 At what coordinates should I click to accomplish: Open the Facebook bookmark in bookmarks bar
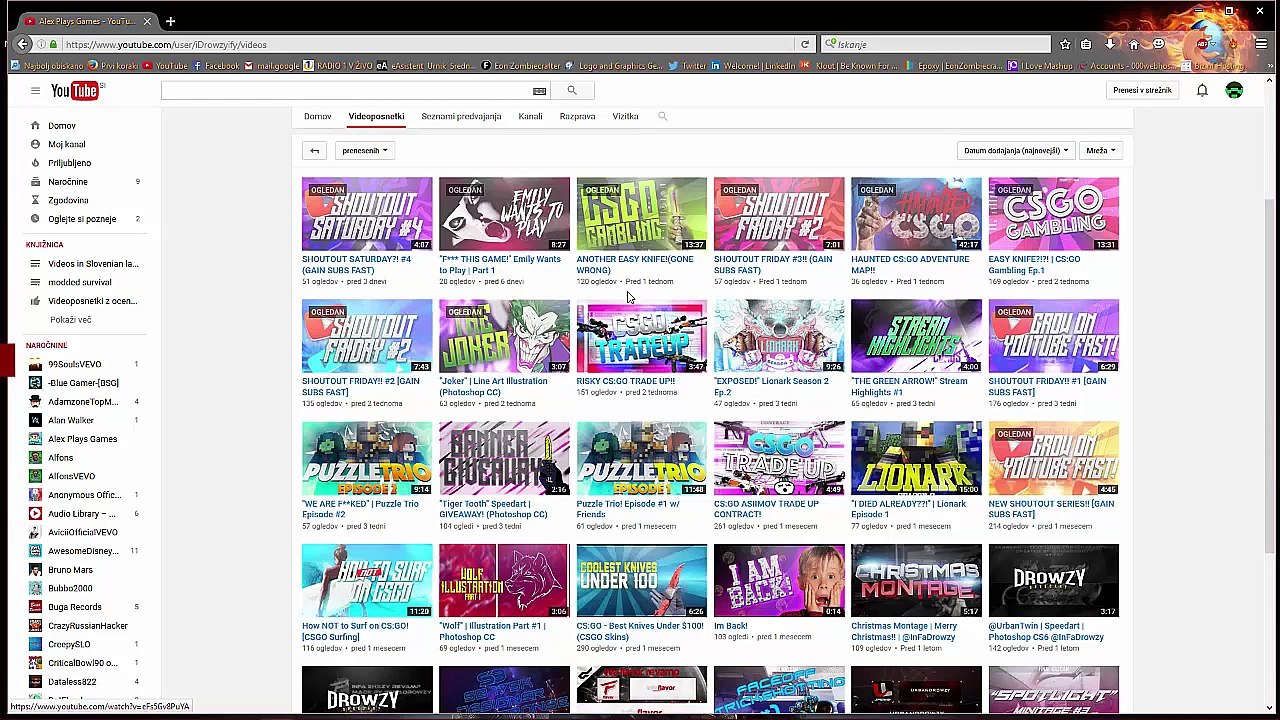[216, 66]
